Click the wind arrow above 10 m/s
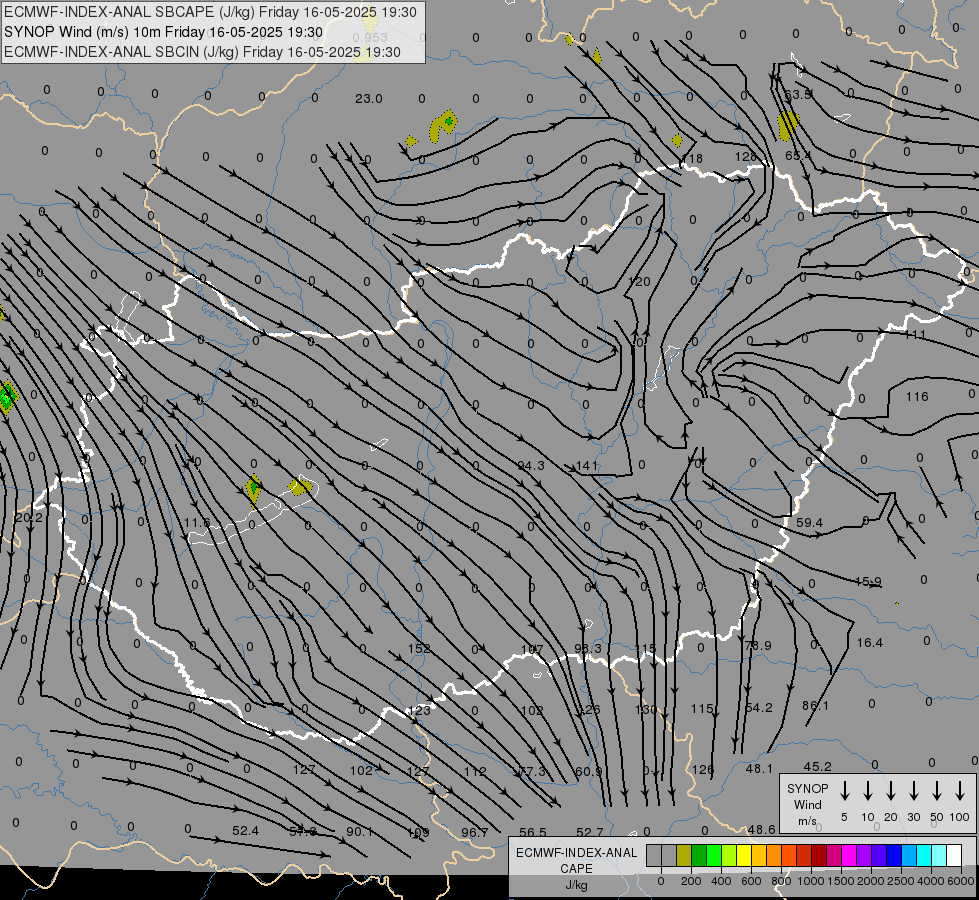The height and width of the screenshot is (900, 979). click(x=867, y=791)
